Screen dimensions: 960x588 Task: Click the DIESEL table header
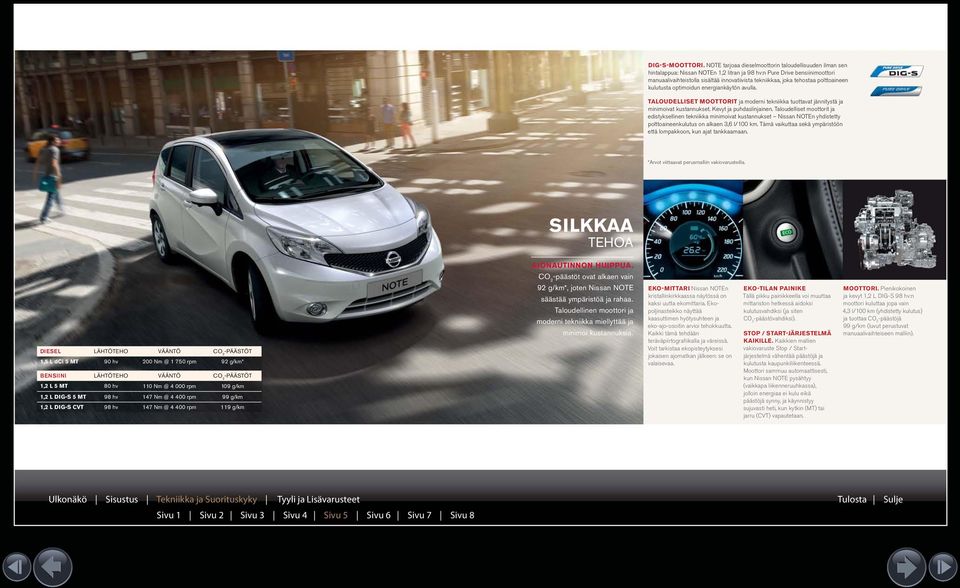tap(50, 352)
